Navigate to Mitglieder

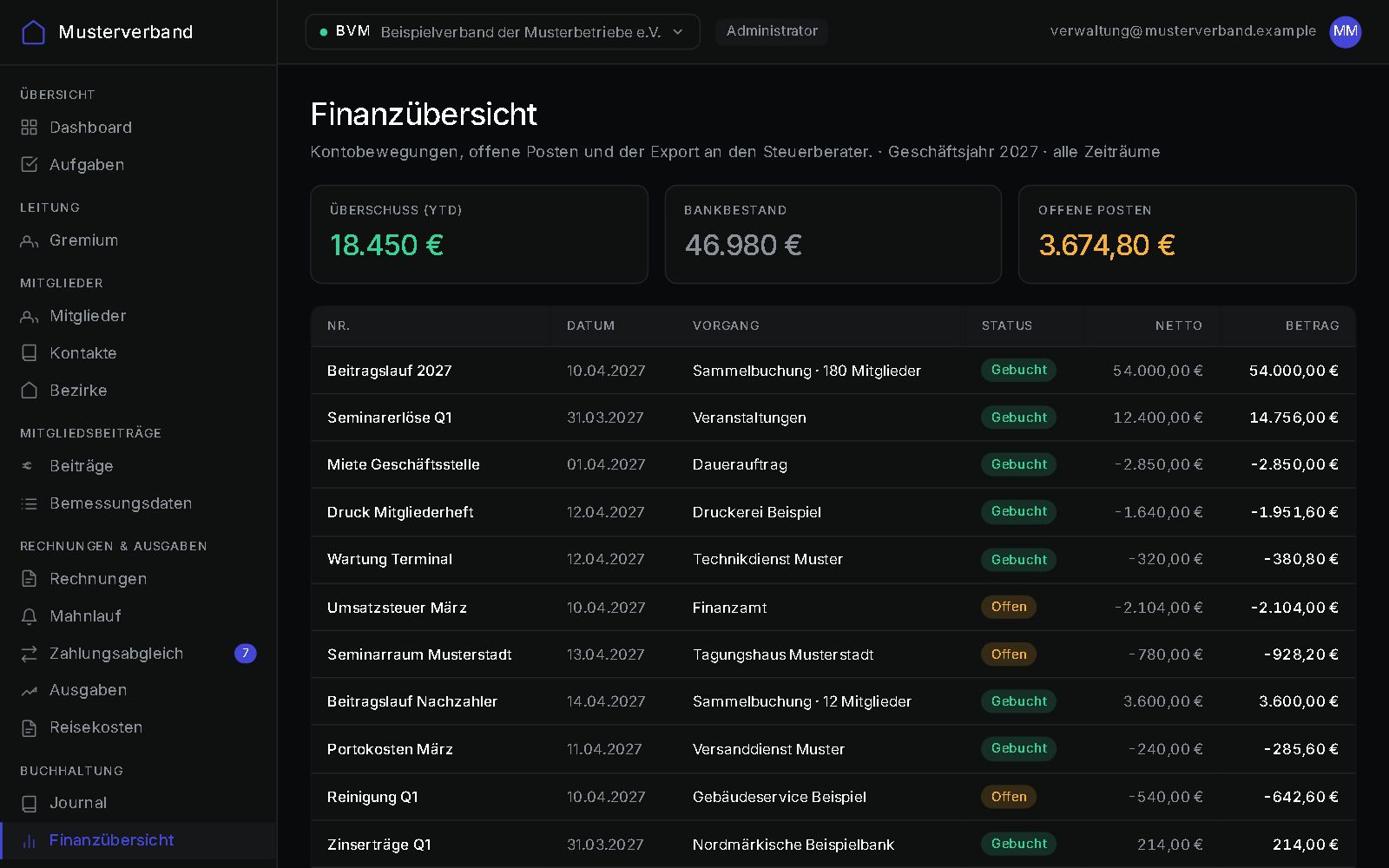tap(139, 316)
